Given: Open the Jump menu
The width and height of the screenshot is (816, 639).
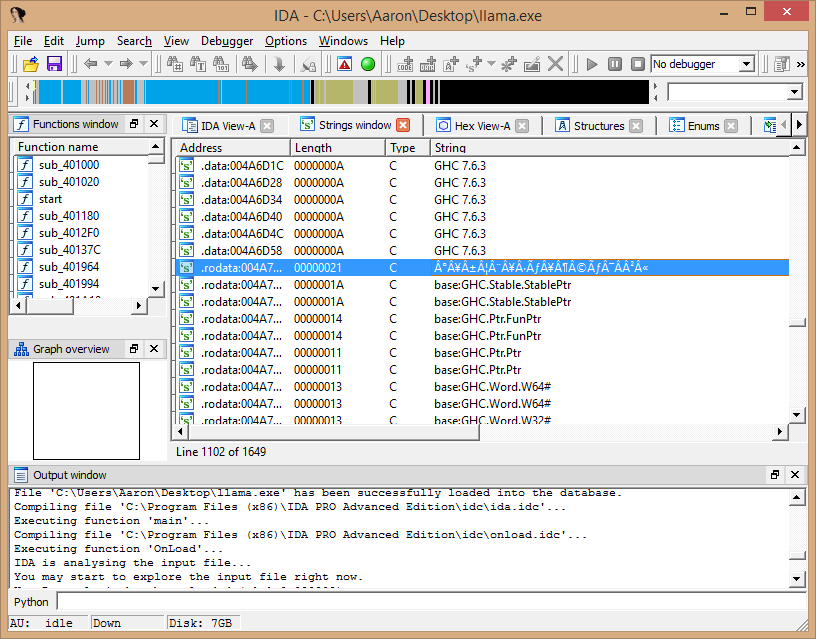Looking at the screenshot, I should coord(90,41).
